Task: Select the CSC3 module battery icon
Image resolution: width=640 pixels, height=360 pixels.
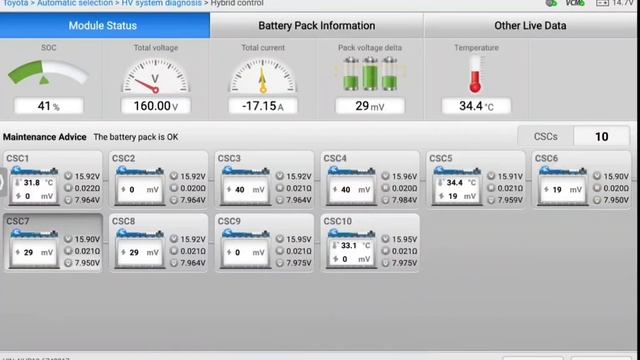Action: coord(246,186)
